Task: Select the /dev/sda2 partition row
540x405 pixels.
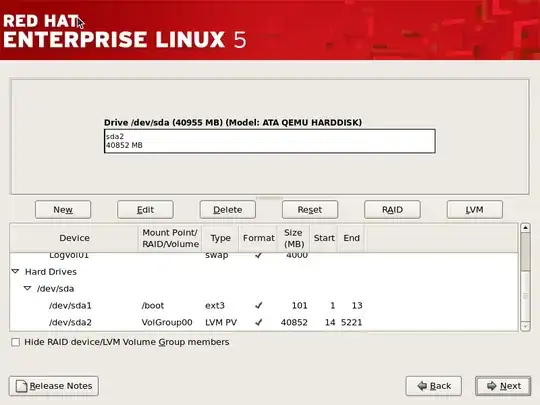Action: (264, 322)
